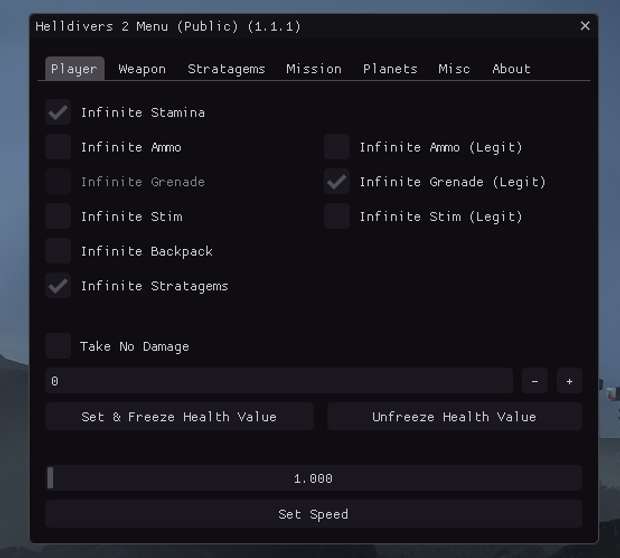Switch to the Weapon tab
This screenshot has width=620, height=558.
[x=142, y=69]
